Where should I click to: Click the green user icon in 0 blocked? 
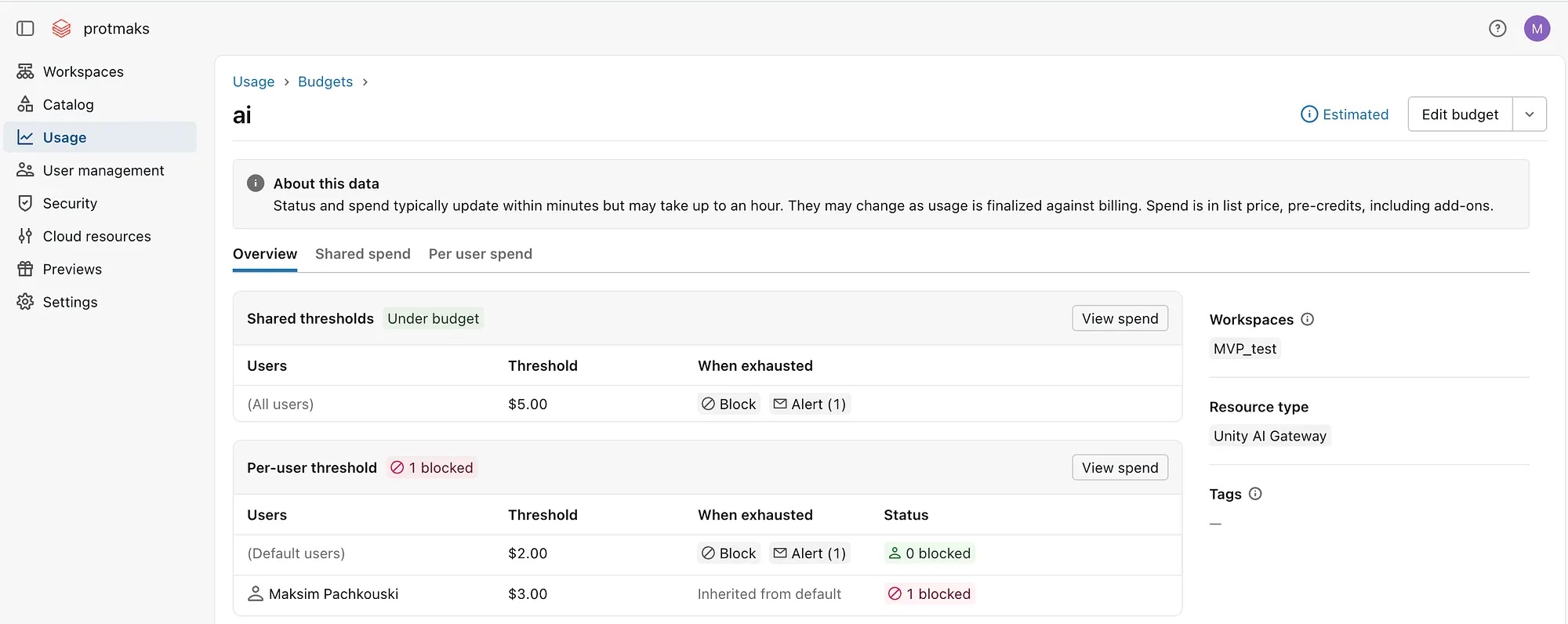click(x=894, y=553)
